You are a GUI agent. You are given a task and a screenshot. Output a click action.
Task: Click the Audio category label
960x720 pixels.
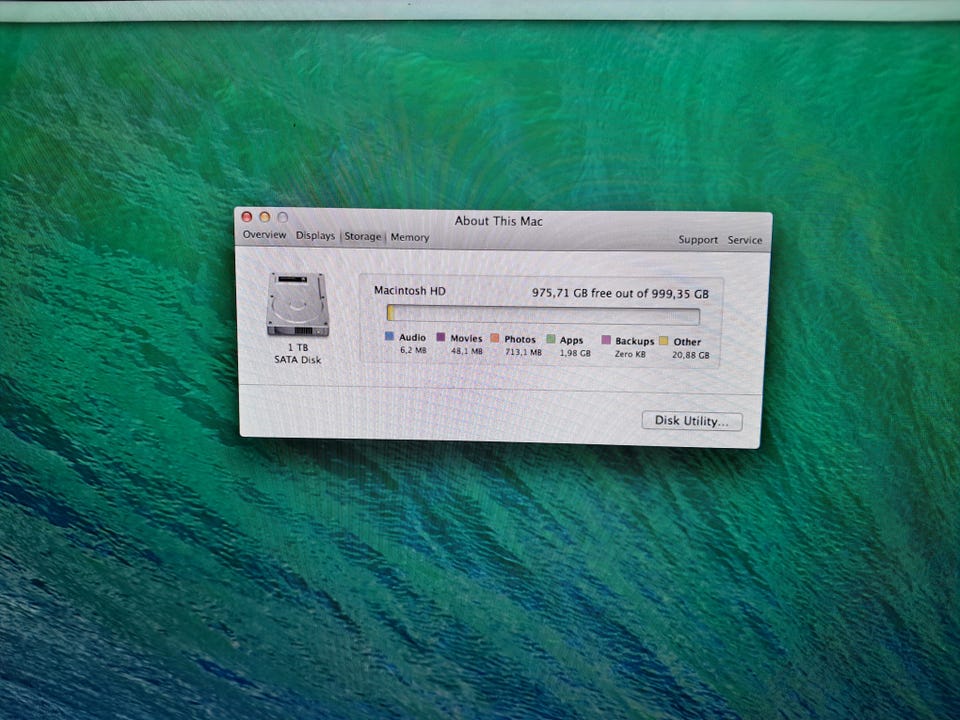[412, 337]
